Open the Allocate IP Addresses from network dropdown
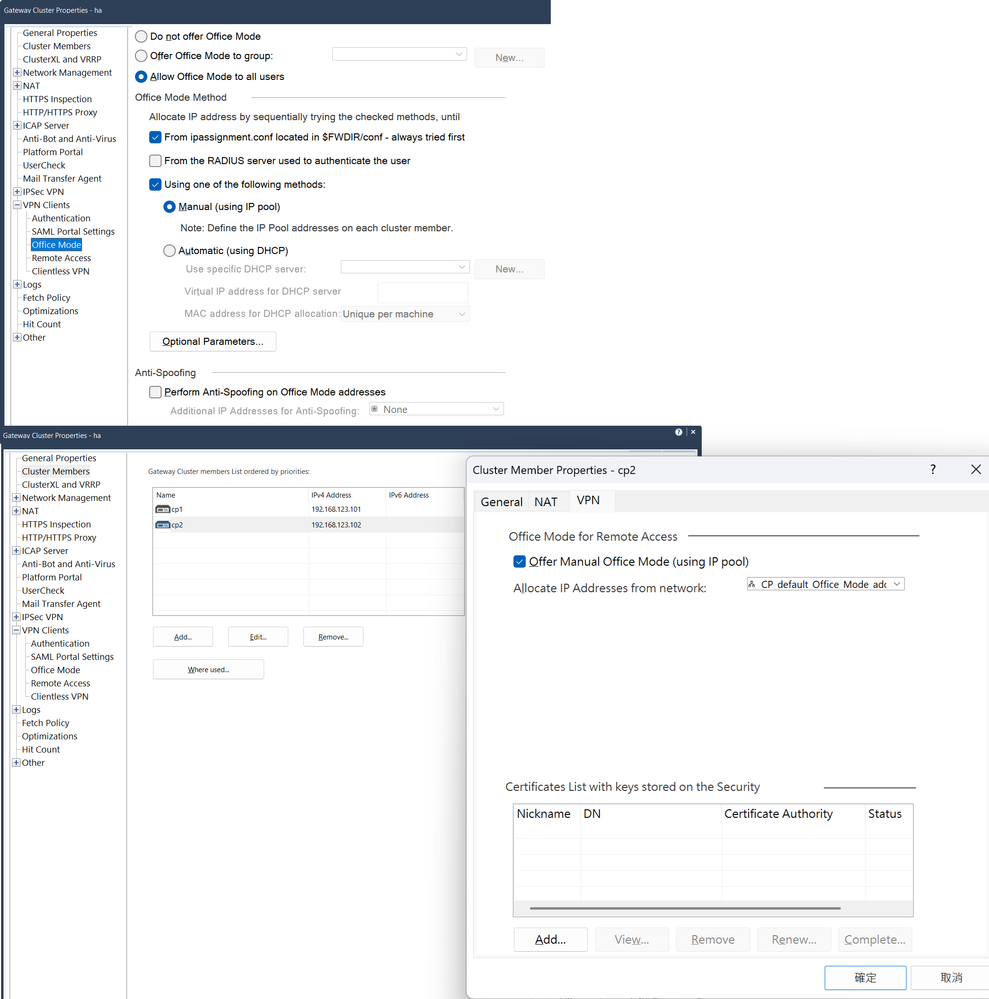 [x=896, y=584]
